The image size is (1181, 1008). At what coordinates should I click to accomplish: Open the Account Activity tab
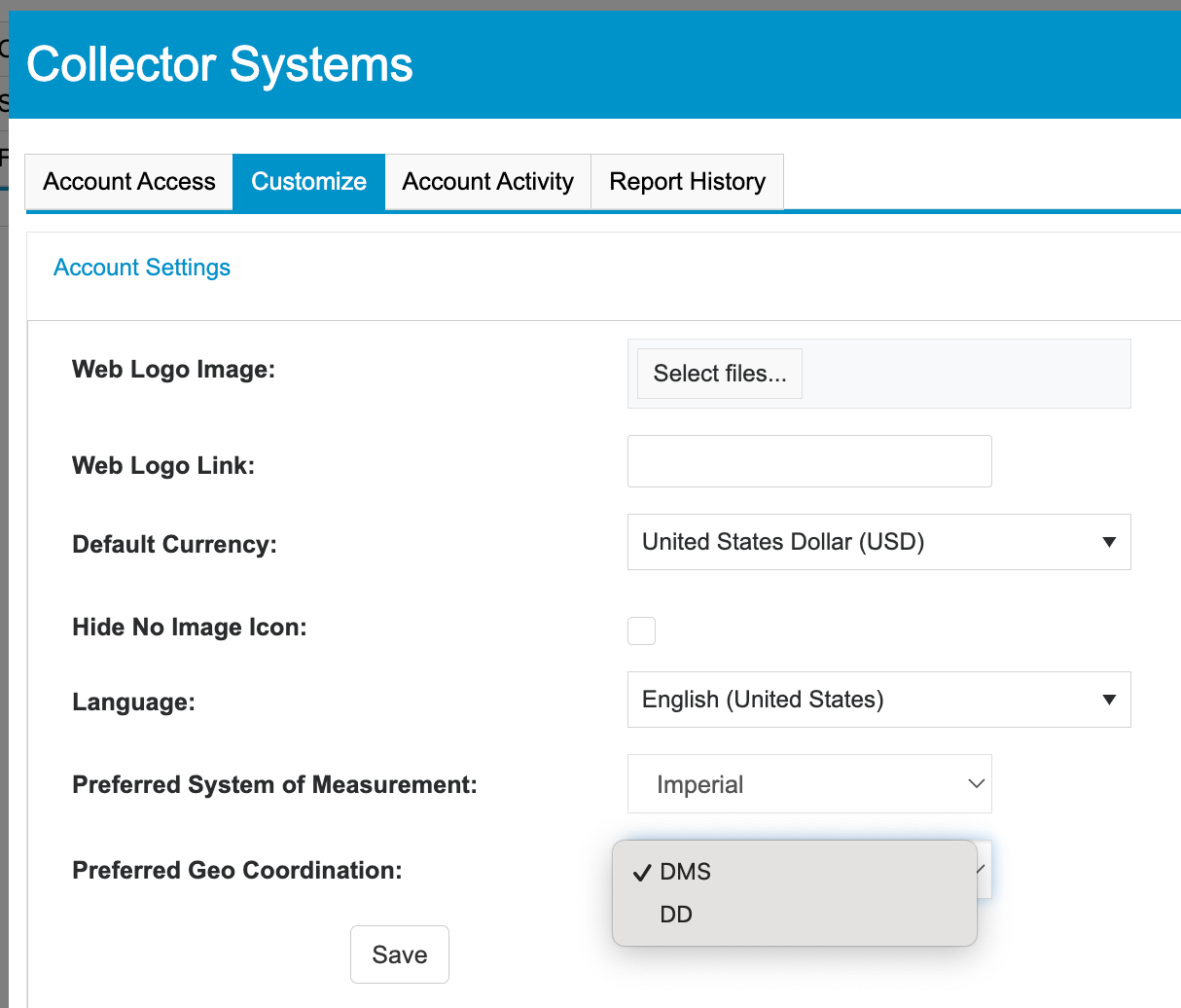pyautogui.click(x=487, y=182)
